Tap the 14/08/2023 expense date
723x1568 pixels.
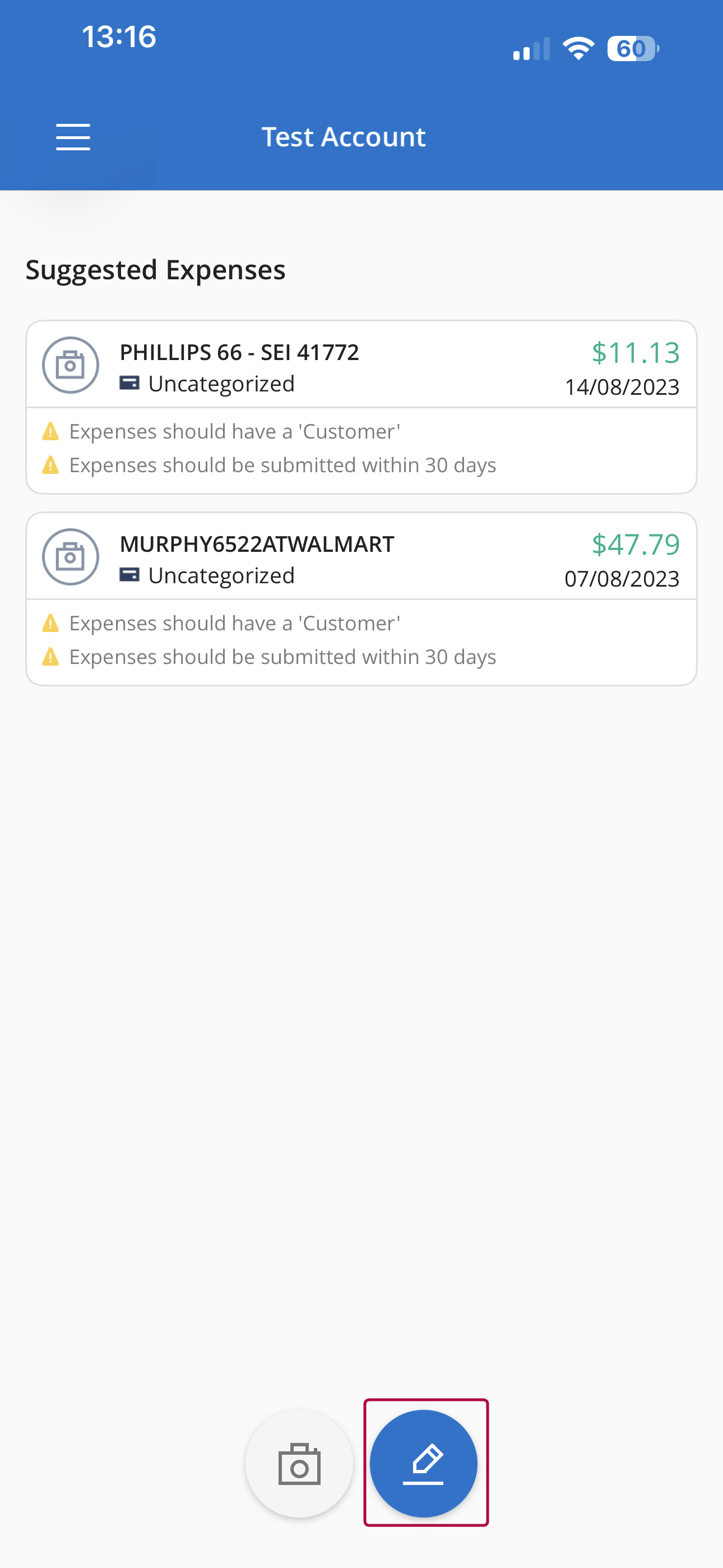622,387
